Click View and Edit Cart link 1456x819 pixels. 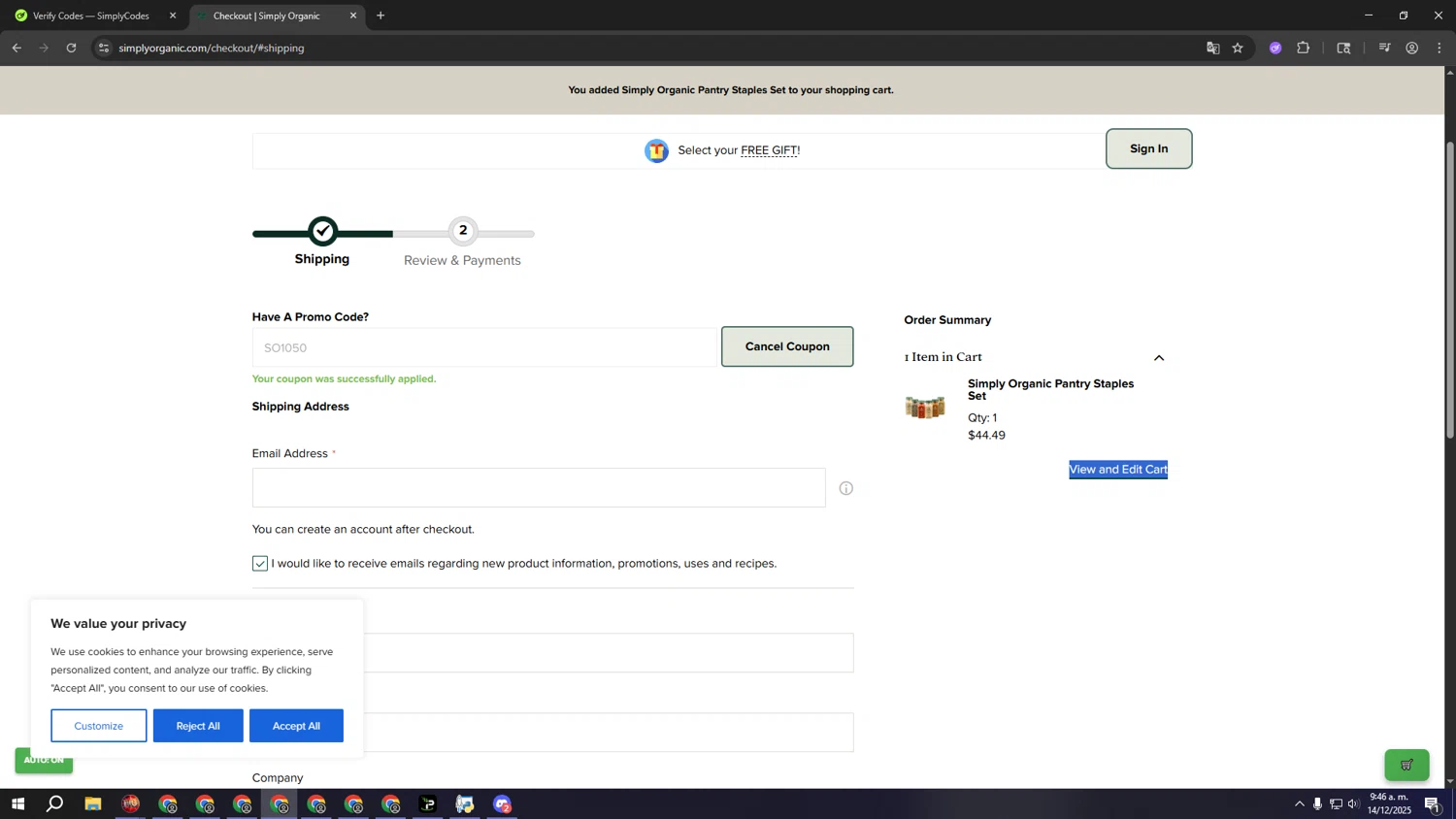[1118, 470]
